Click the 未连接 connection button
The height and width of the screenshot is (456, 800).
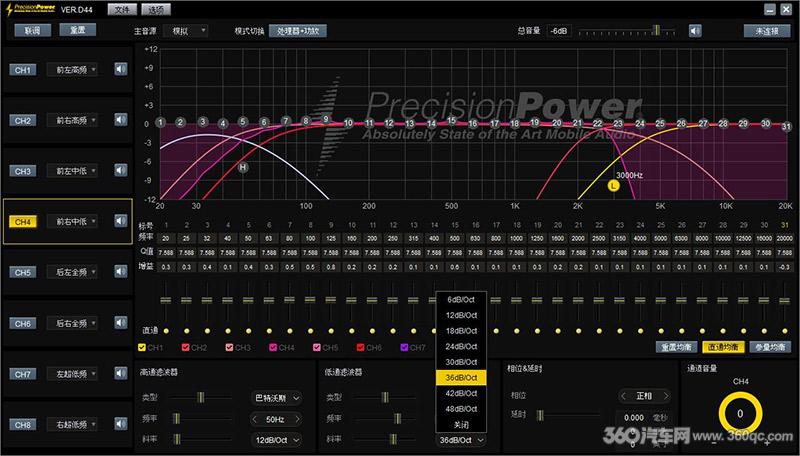coord(767,31)
